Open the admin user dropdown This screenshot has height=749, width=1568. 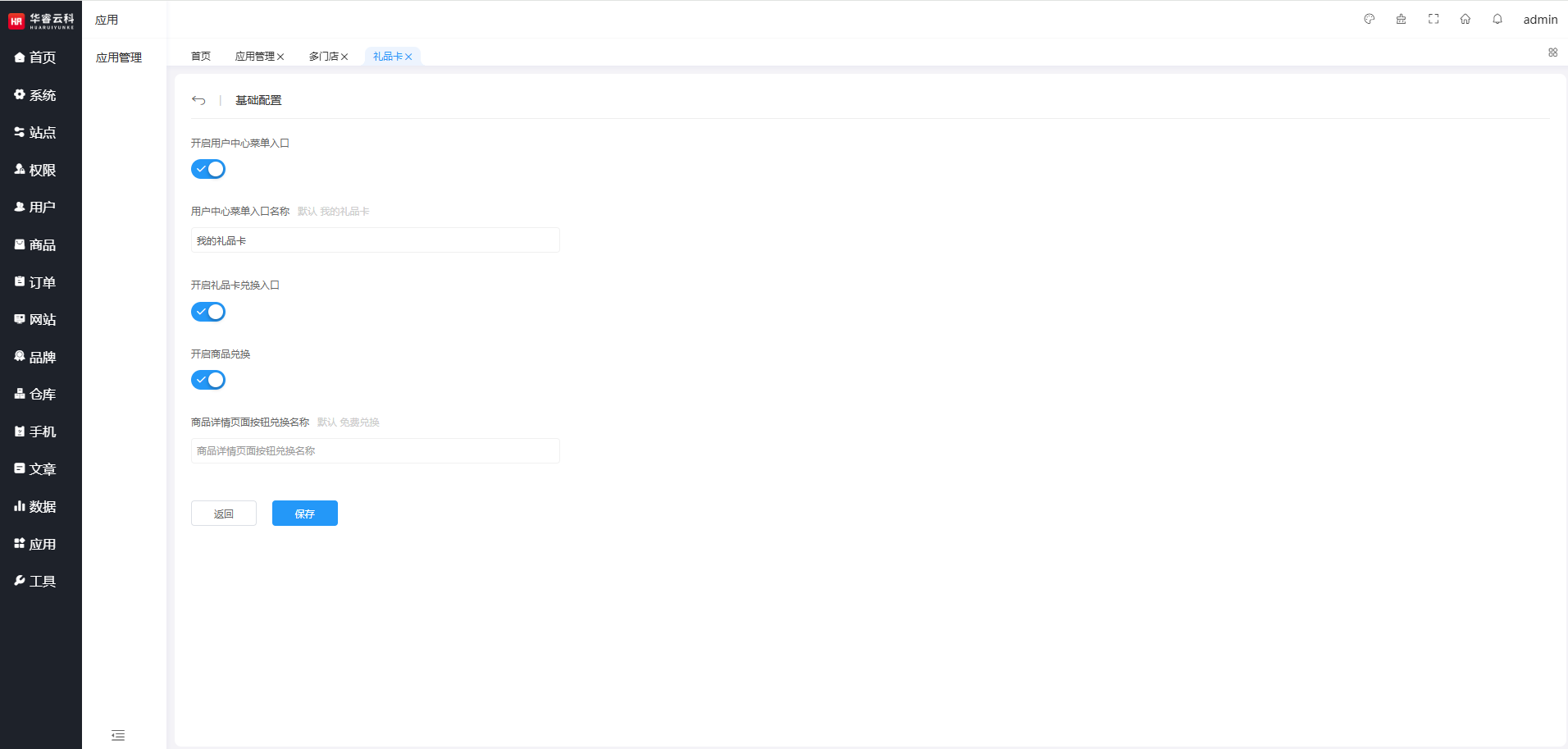click(x=1540, y=20)
